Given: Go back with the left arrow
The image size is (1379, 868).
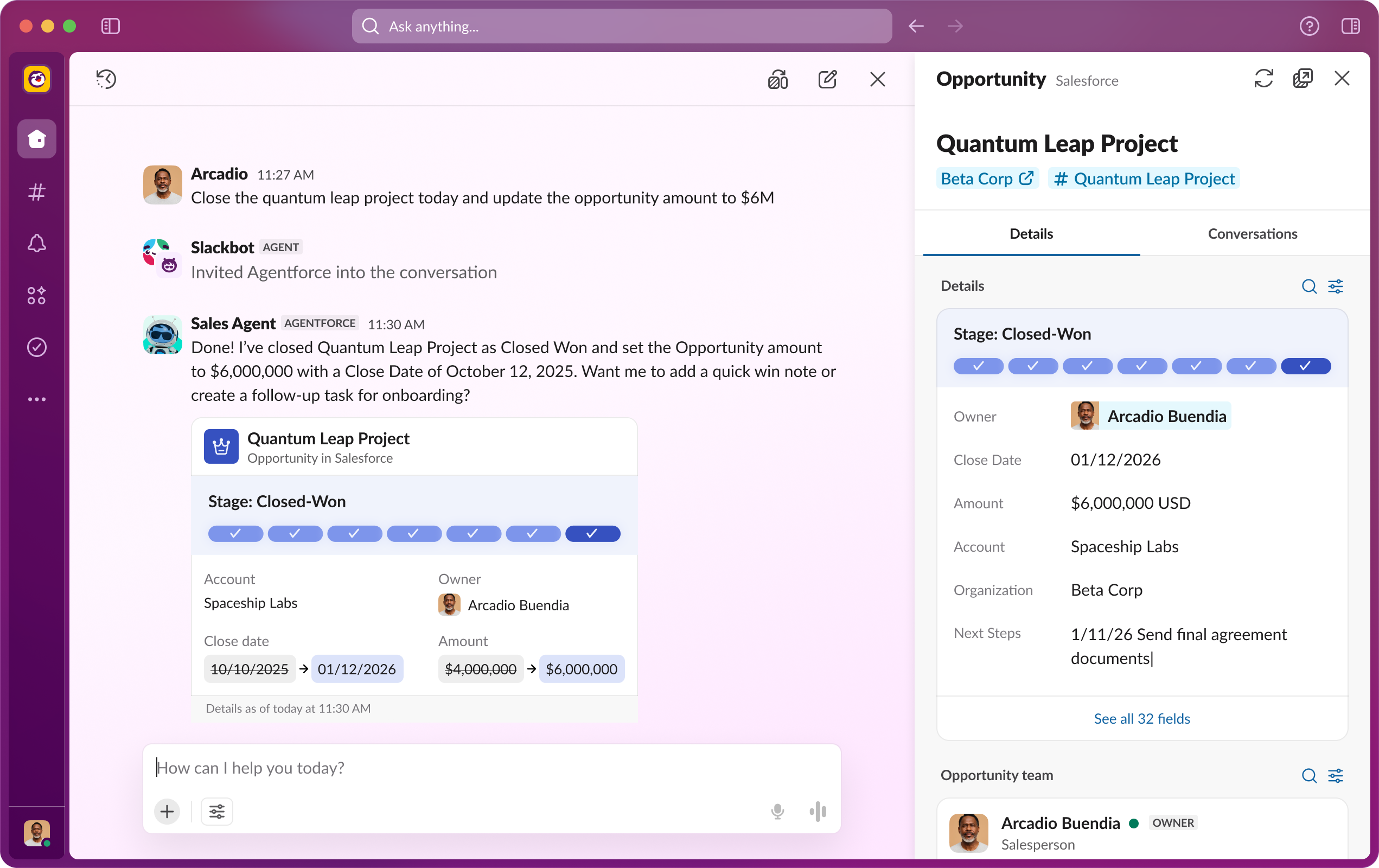Looking at the screenshot, I should (916, 27).
